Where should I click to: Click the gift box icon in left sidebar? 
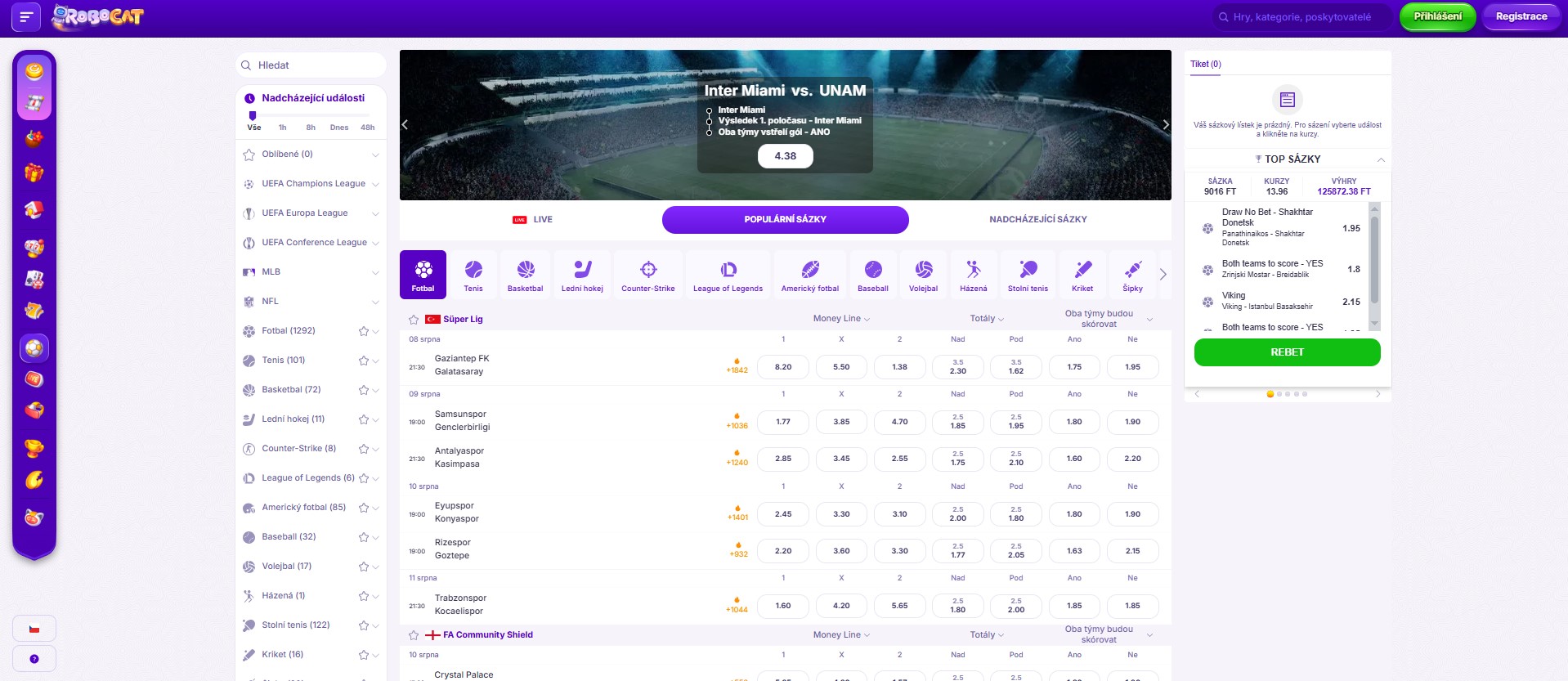point(34,172)
